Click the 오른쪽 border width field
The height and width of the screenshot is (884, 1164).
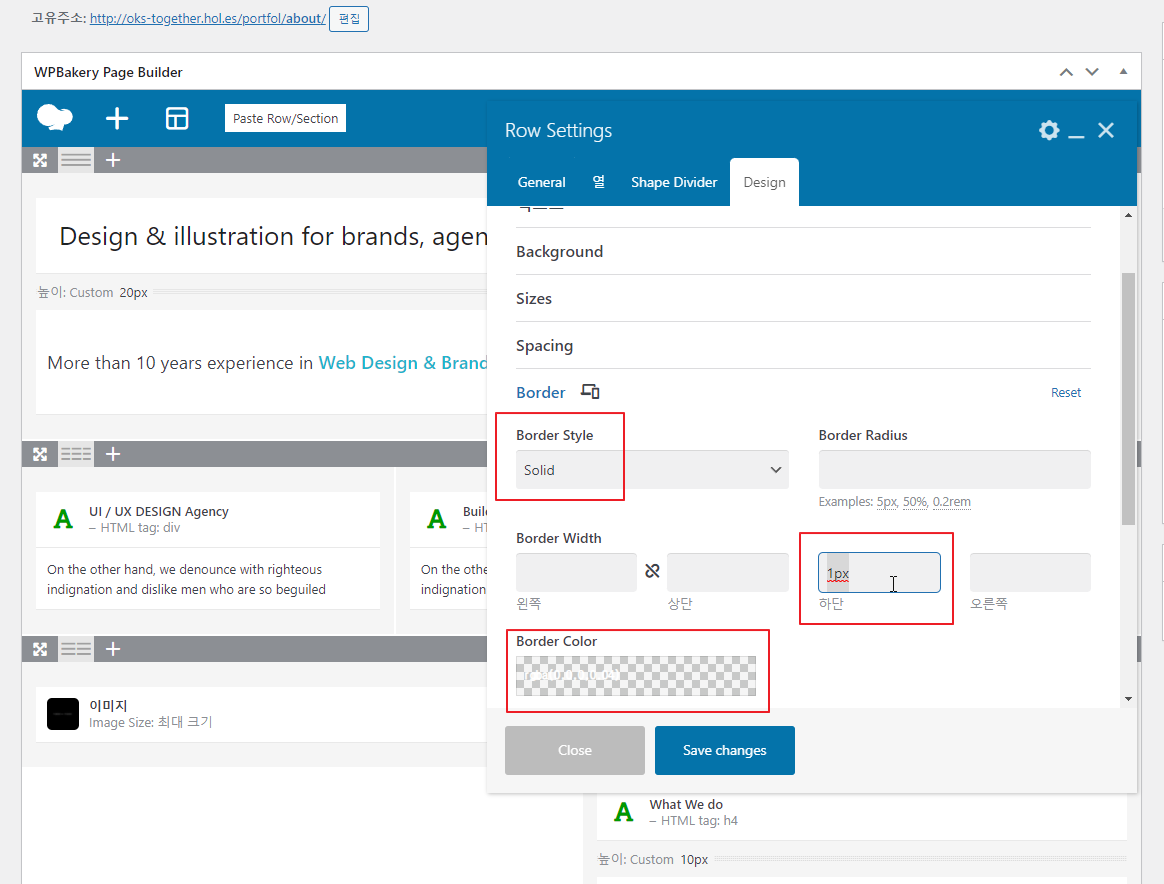click(1030, 572)
